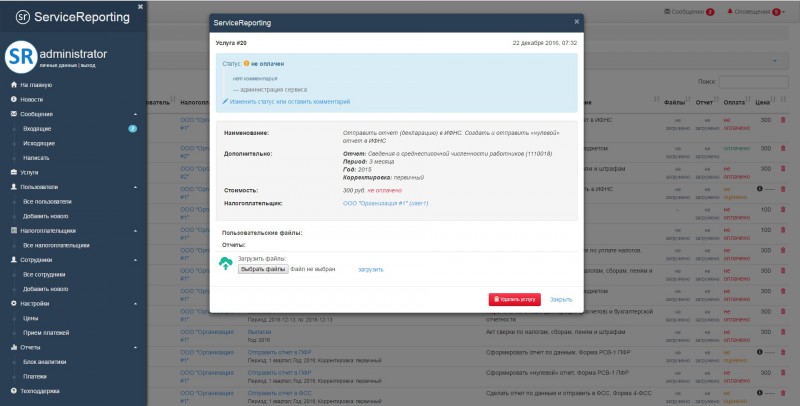
Task: Select Написать in the sidebar
Action: pyautogui.click(x=36, y=158)
